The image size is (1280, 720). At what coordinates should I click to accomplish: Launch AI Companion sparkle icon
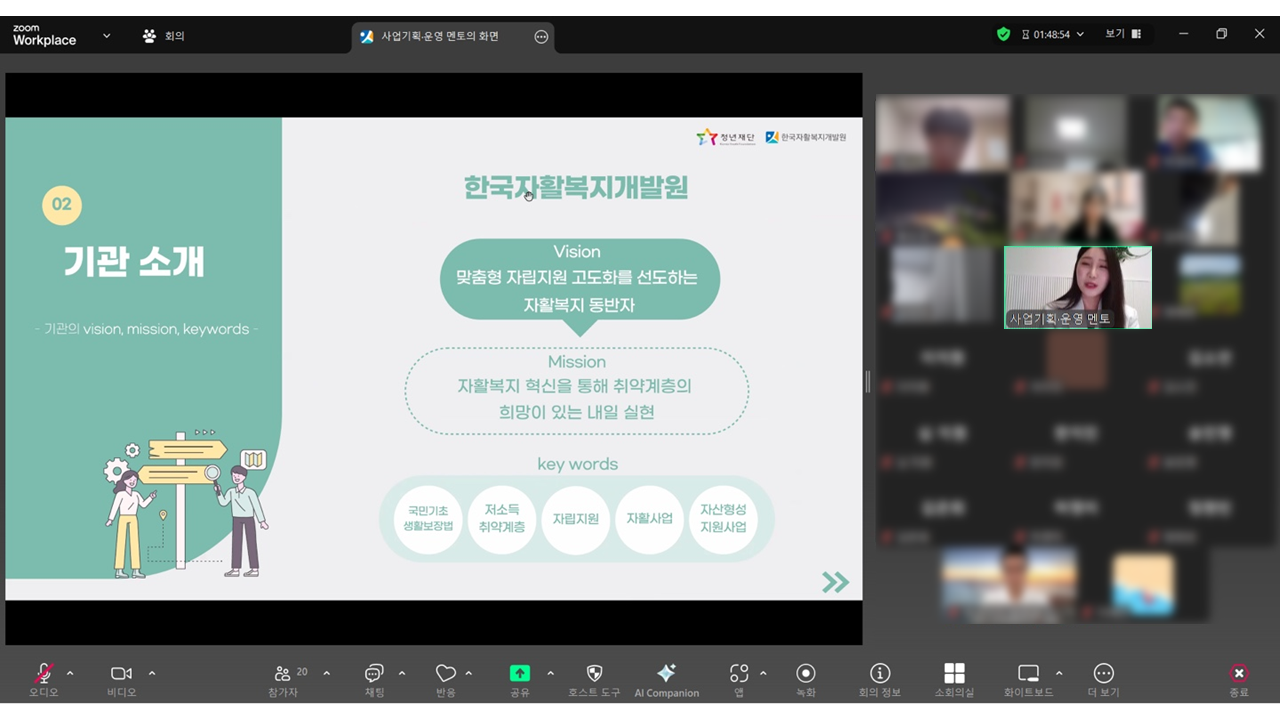pyautogui.click(x=666, y=673)
